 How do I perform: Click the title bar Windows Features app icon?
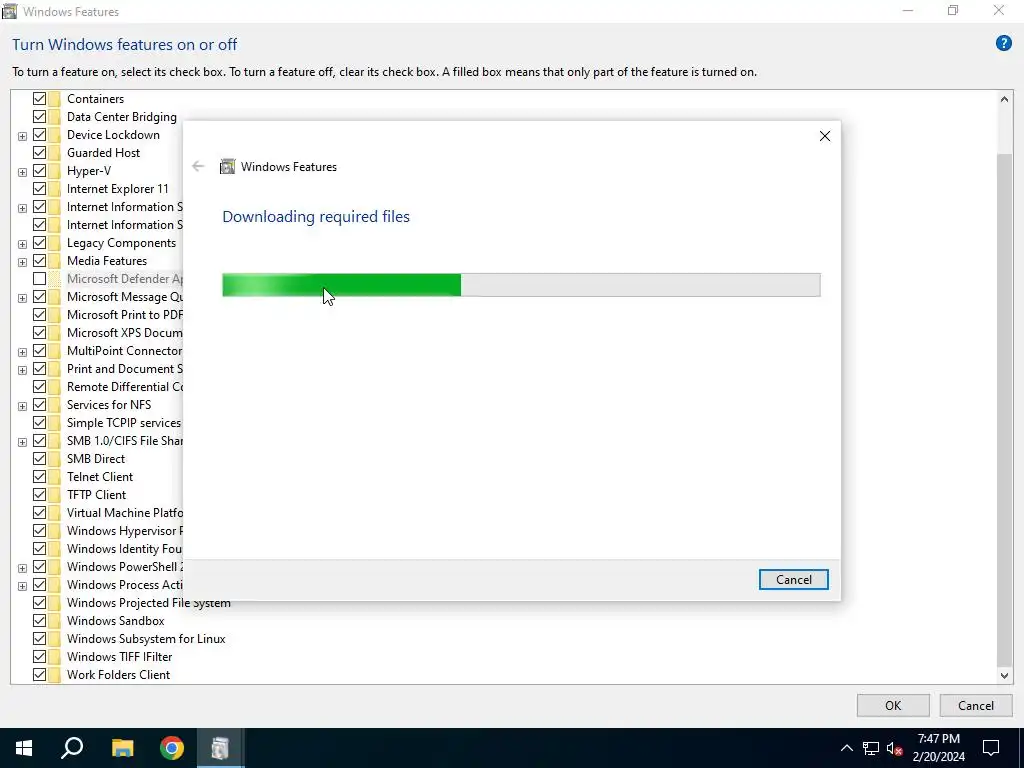[x=10, y=11]
